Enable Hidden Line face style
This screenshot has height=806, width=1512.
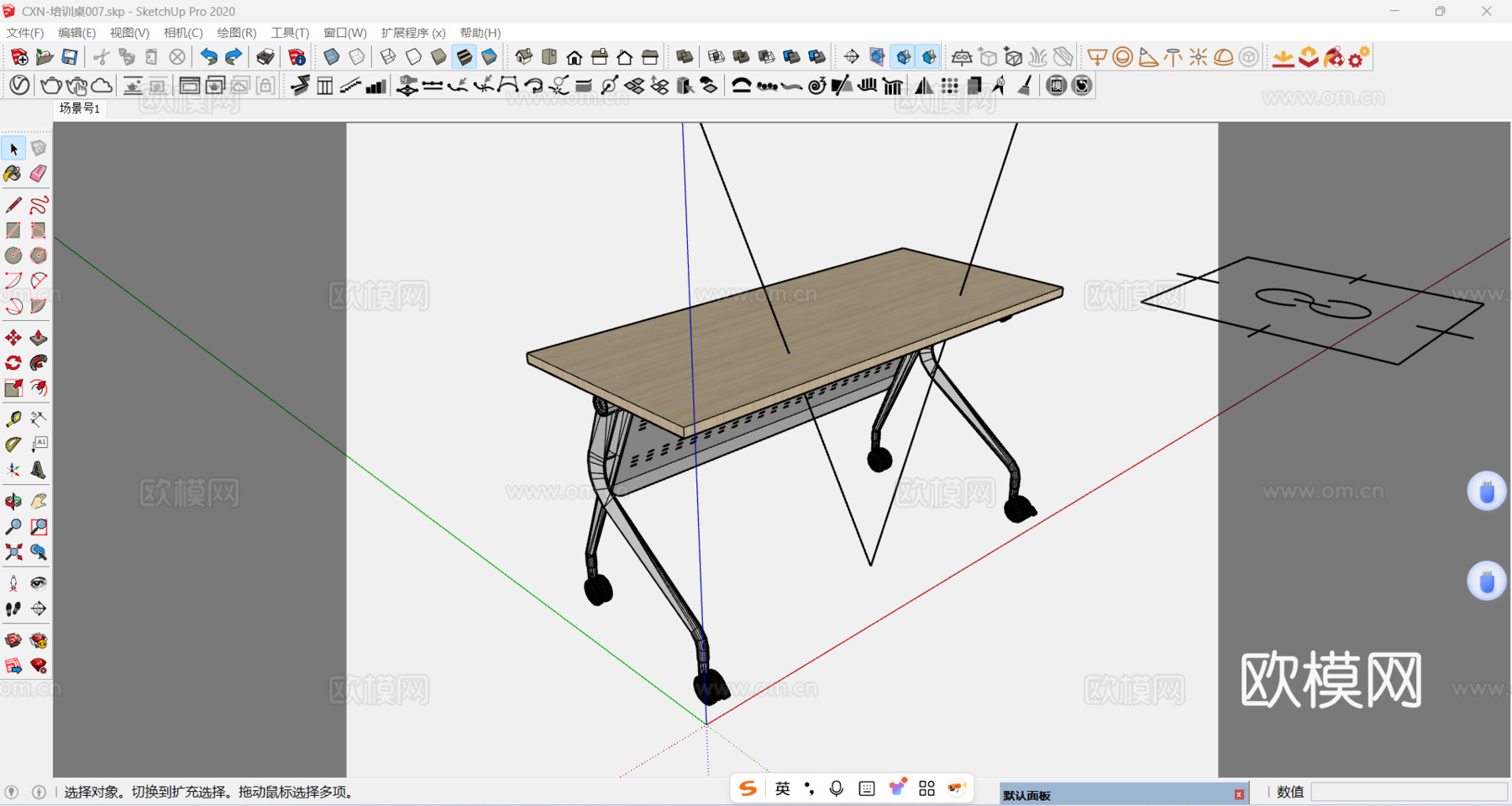413,57
